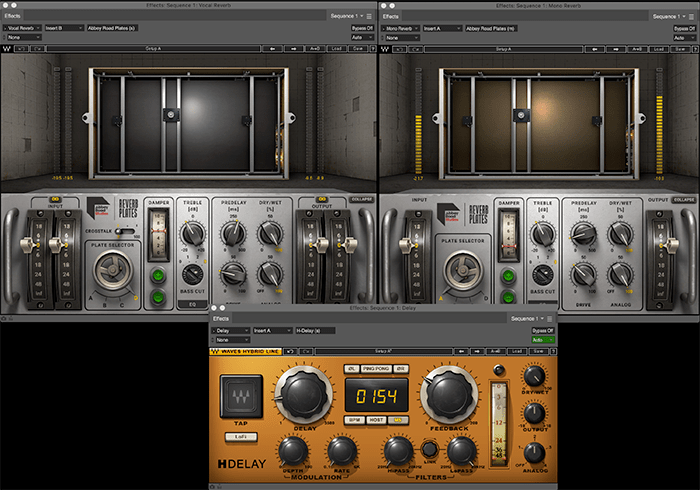Click COLLAPSE on Vocal Reverb plugin
This screenshot has height=490, width=700.
362,199
